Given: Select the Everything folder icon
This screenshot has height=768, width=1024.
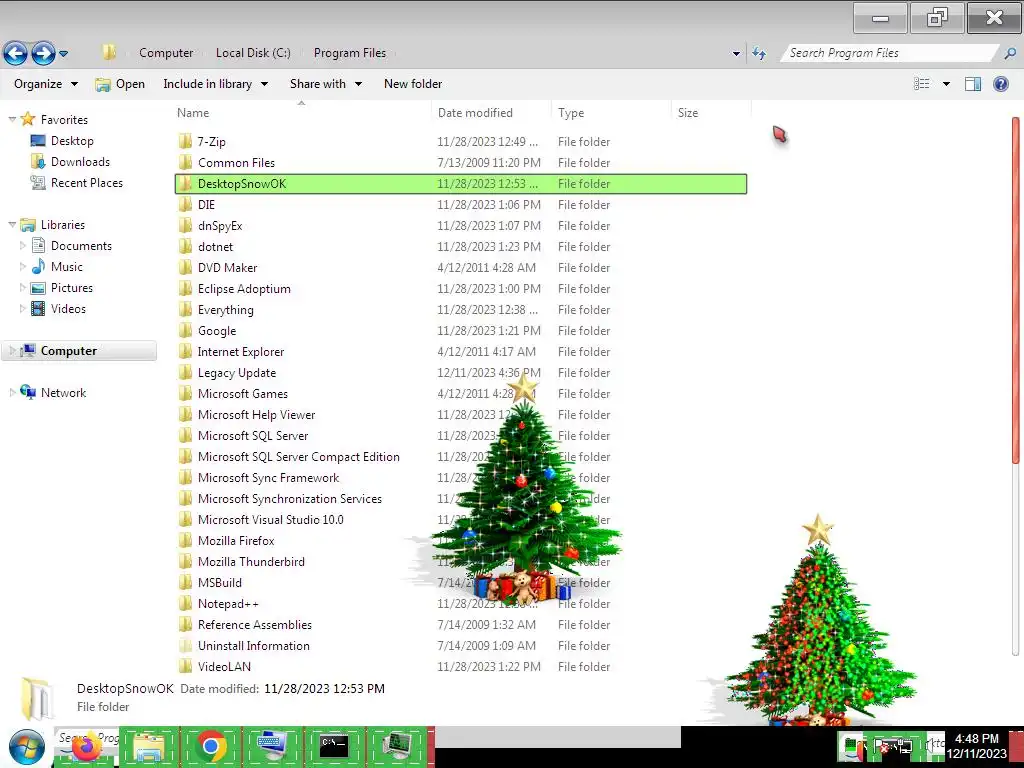Looking at the screenshot, I should pos(185,310).
